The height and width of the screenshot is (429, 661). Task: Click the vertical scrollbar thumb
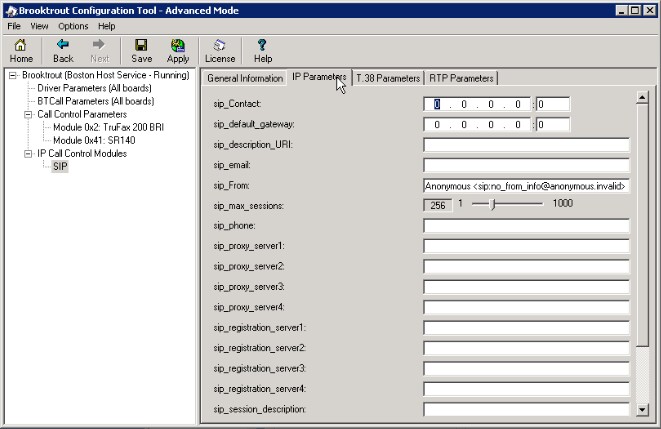tap(642, 225)
